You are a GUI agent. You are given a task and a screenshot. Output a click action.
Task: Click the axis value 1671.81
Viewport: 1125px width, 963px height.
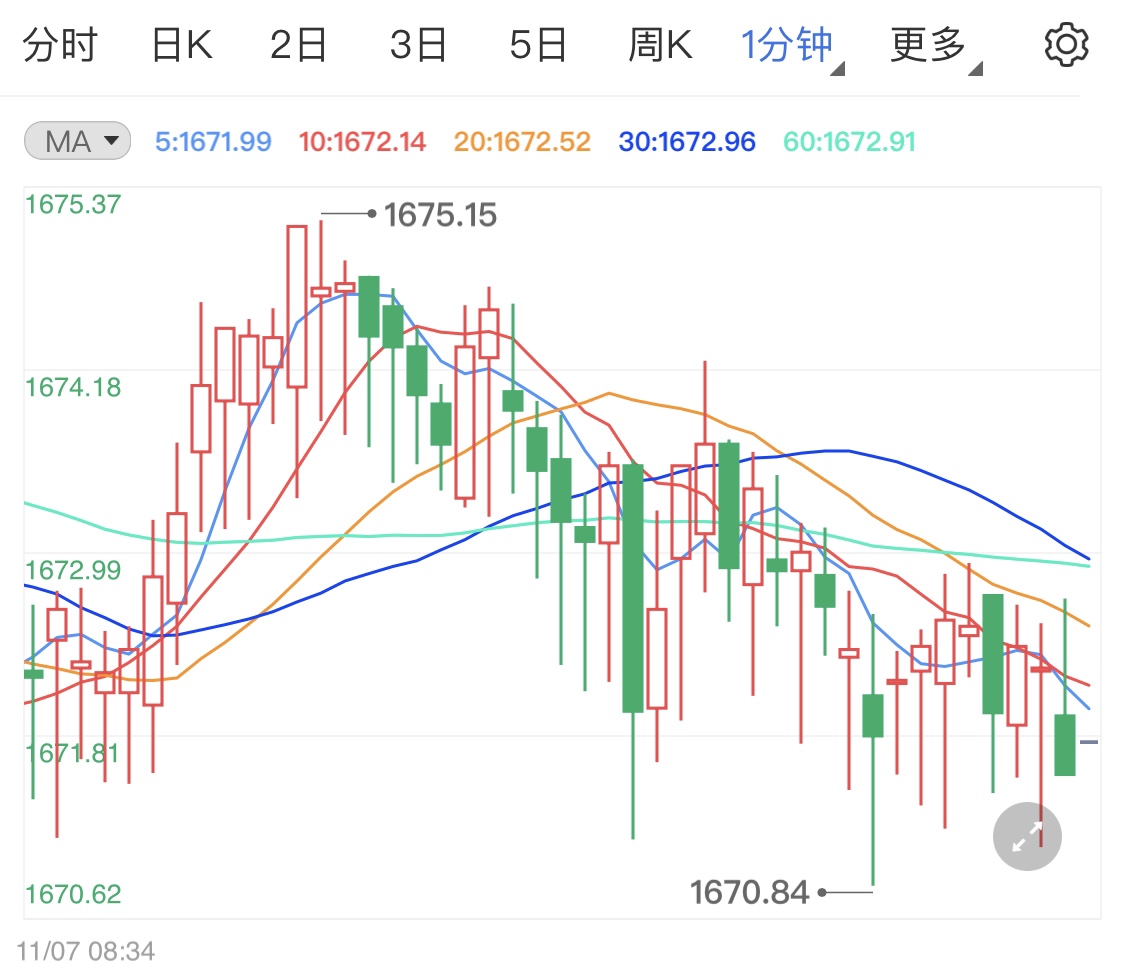click(72, 753)
